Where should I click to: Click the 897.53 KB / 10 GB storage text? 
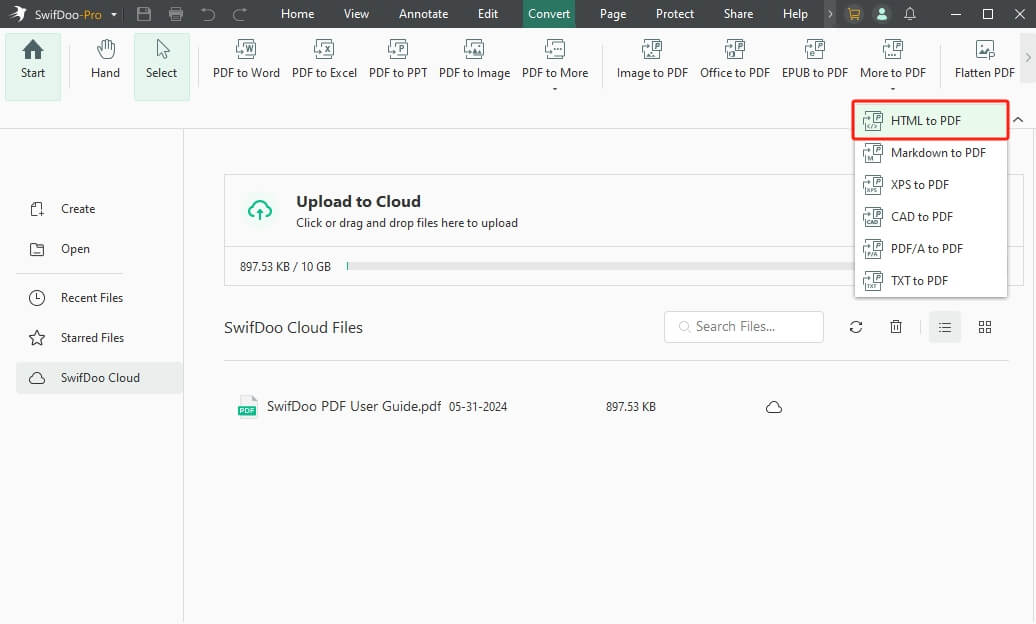[x=285, y=266]
